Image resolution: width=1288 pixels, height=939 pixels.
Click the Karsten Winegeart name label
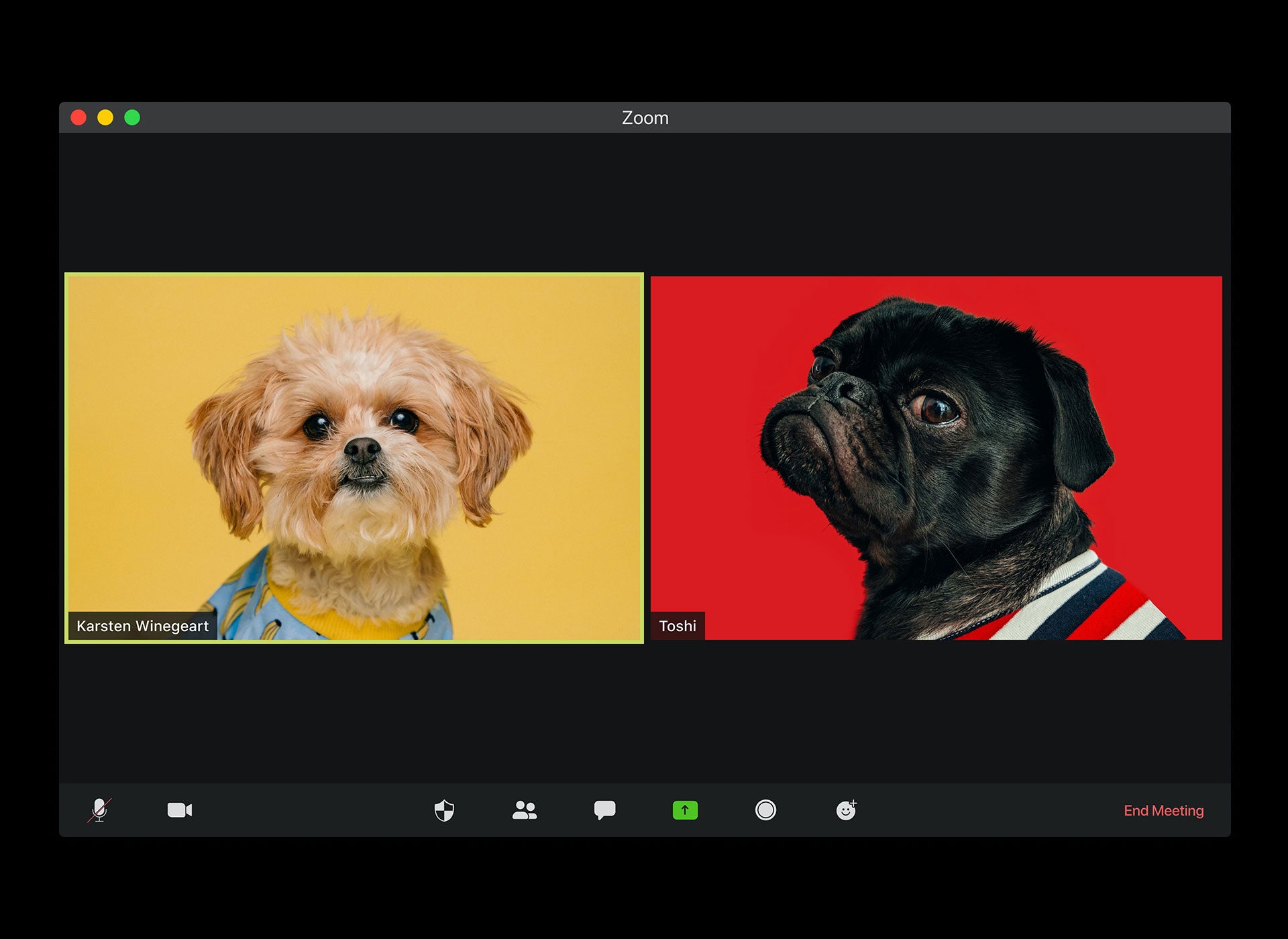pos(142,626)
